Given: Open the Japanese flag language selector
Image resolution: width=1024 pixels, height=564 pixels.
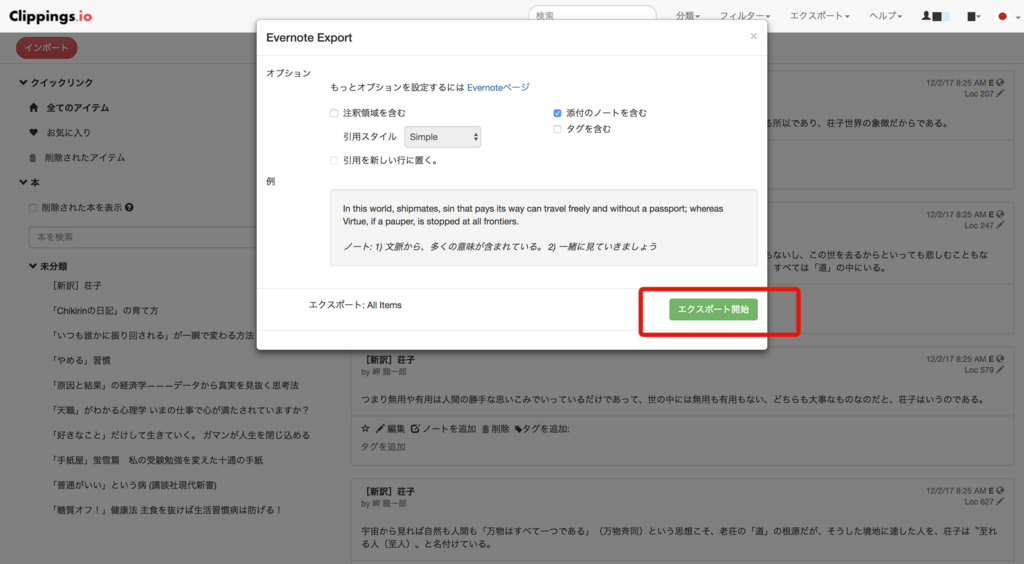Looking at the screenshot, I should pyautogui.click(x=1006, y=16).
